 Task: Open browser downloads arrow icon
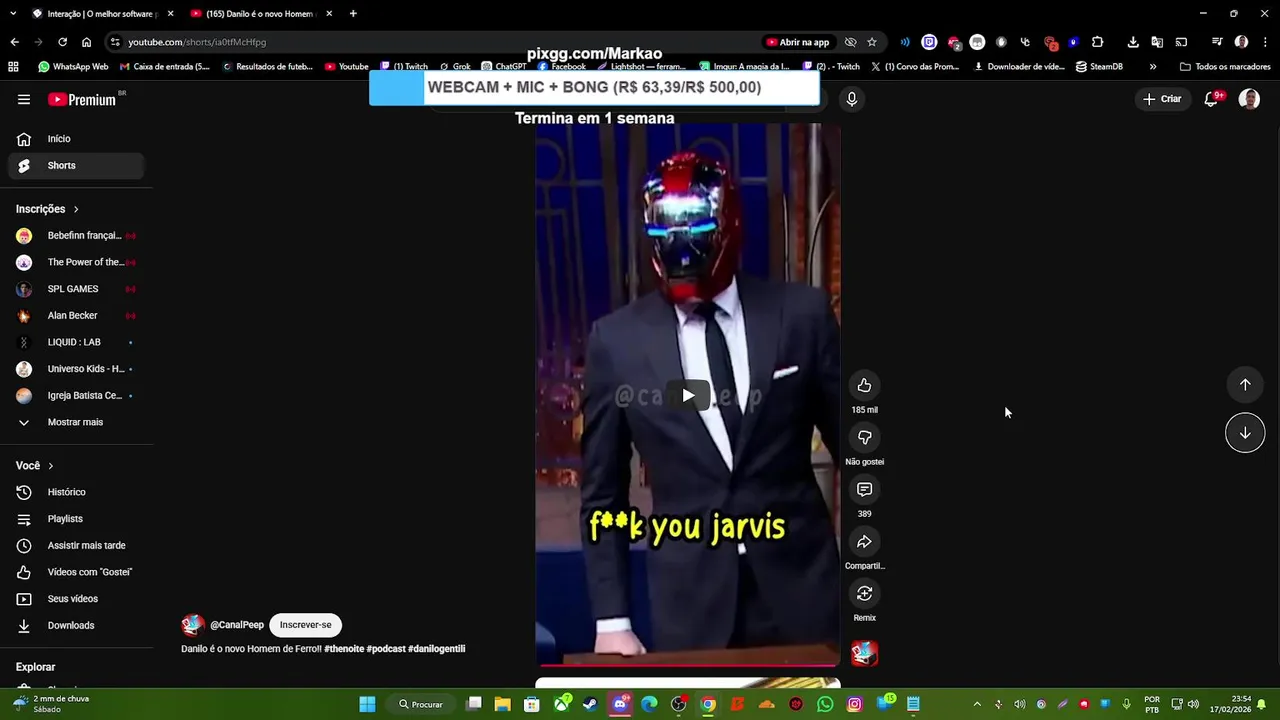(x=1133, y=42)
